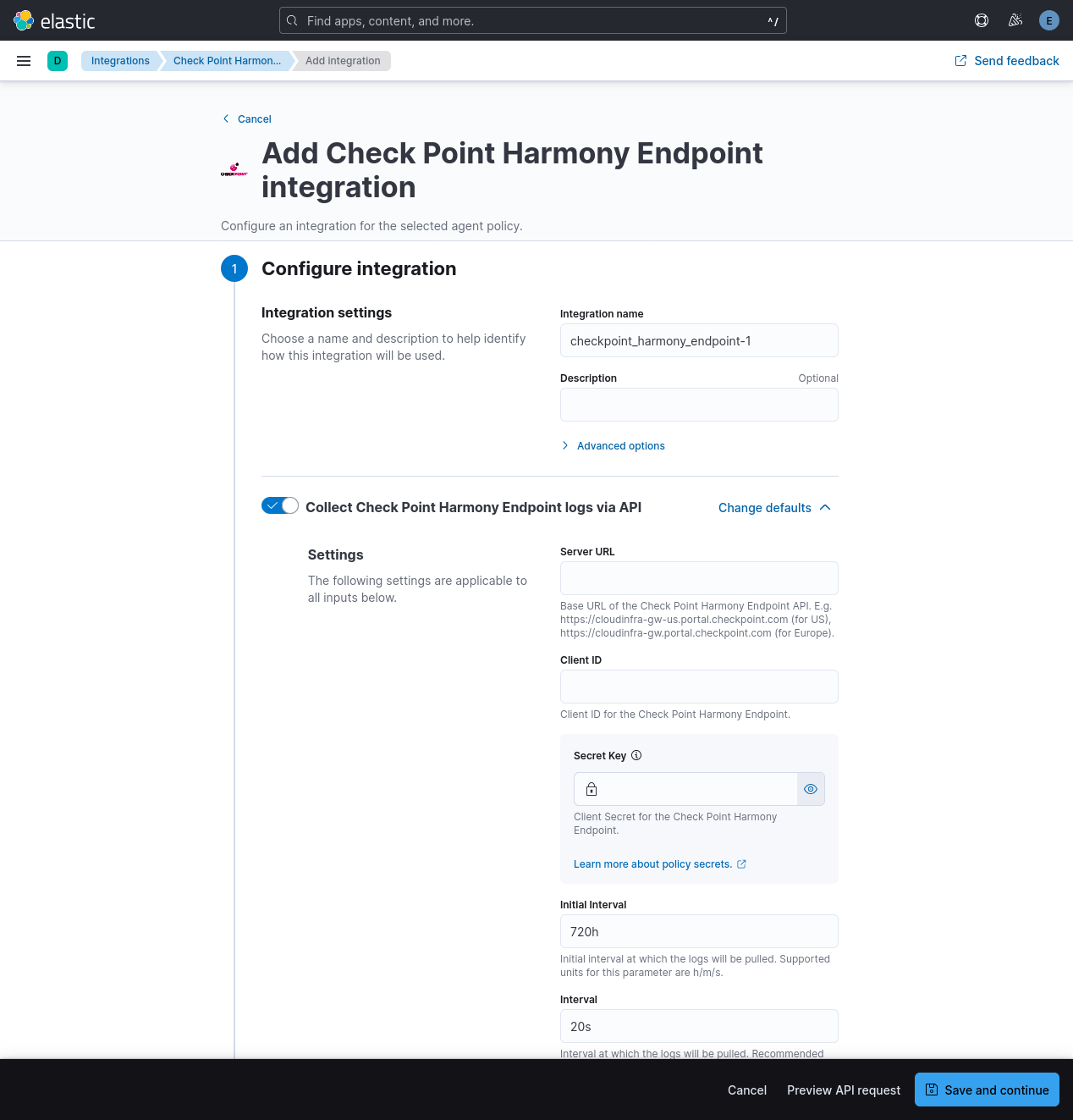1073x1120 pixels.
Task: Open the navigation hamburger menu
Action: click(24, 60)
